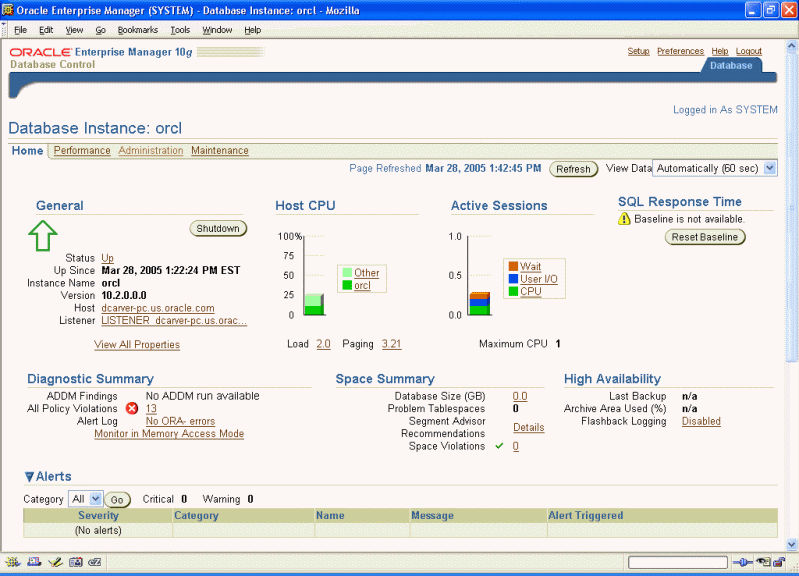Click the online/offline connection status icon

click(743, 563)
